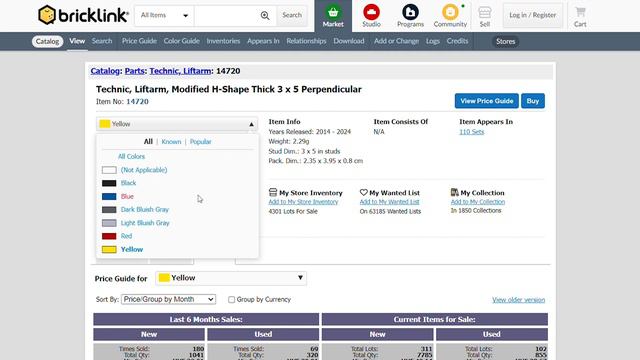The image size is (640, 360).
Task: Open the Add or Change menu item
Action: pyautogui.click(x=396, y=41)
